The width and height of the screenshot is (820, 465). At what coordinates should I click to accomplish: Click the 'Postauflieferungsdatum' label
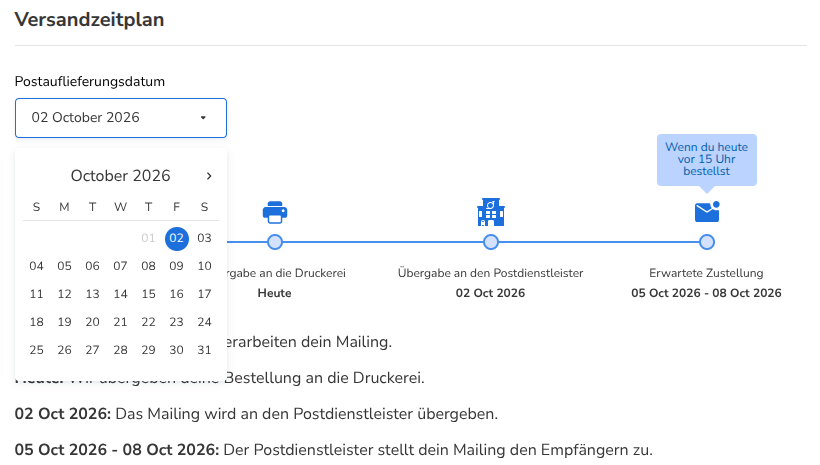(x=90, y=82)
